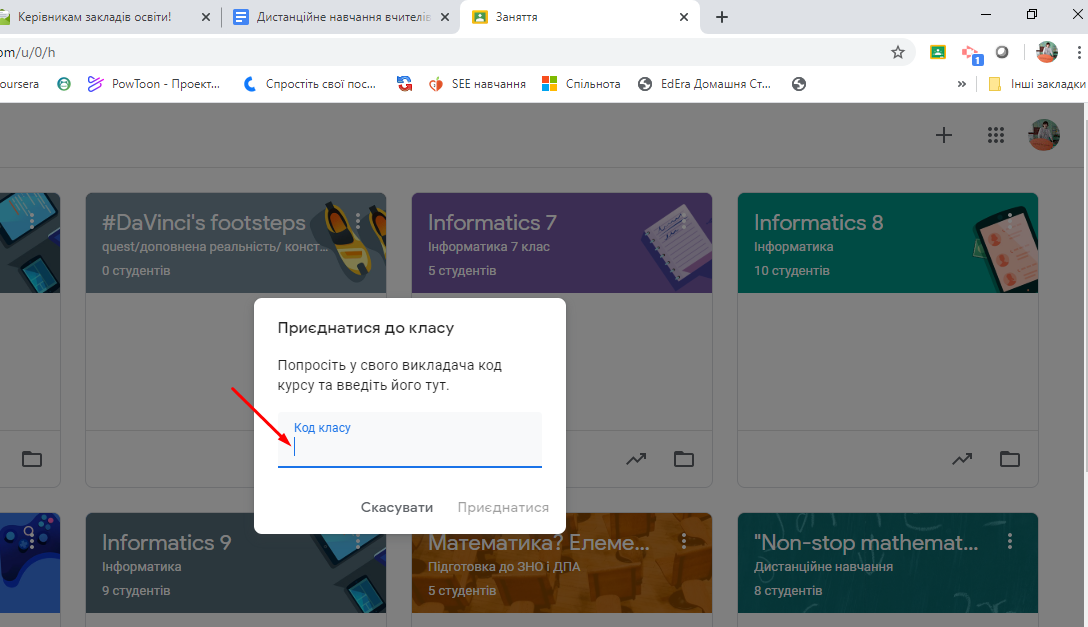This screenshot has height=627, width=1088.
Task: Click the Скасувати button
Action: (x=397, y=507)
